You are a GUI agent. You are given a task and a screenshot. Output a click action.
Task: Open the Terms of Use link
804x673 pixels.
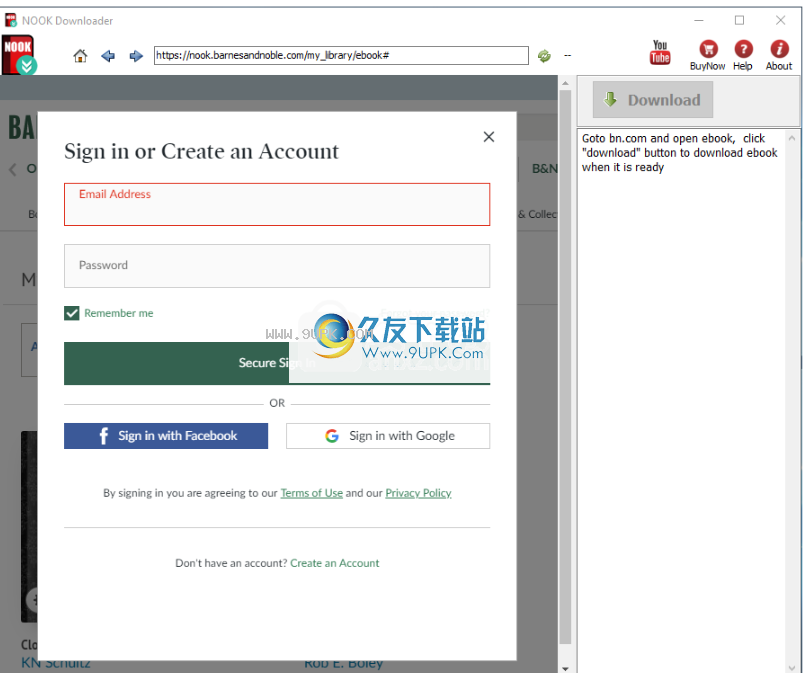[x=311, y=493]
